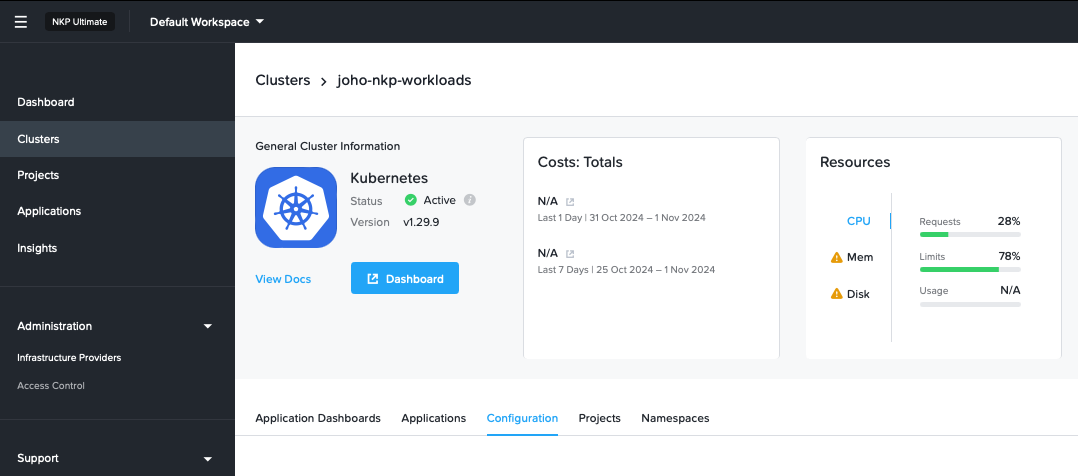This screenshot has width=1078, height=476.
Task: Open the View Docs link
Action: tap(283, 279)
